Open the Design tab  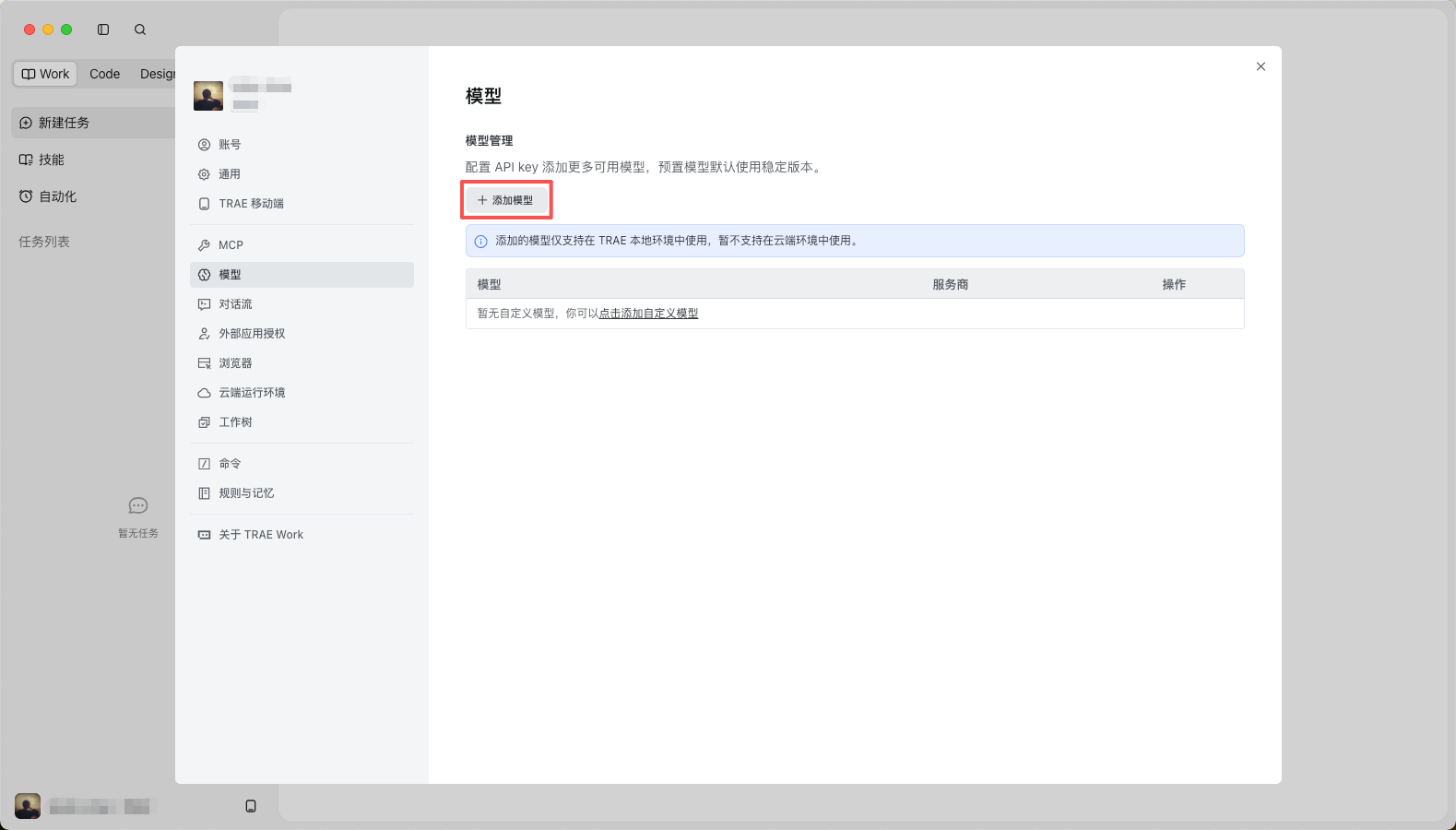pyautogui.click(x=157, y=74)
